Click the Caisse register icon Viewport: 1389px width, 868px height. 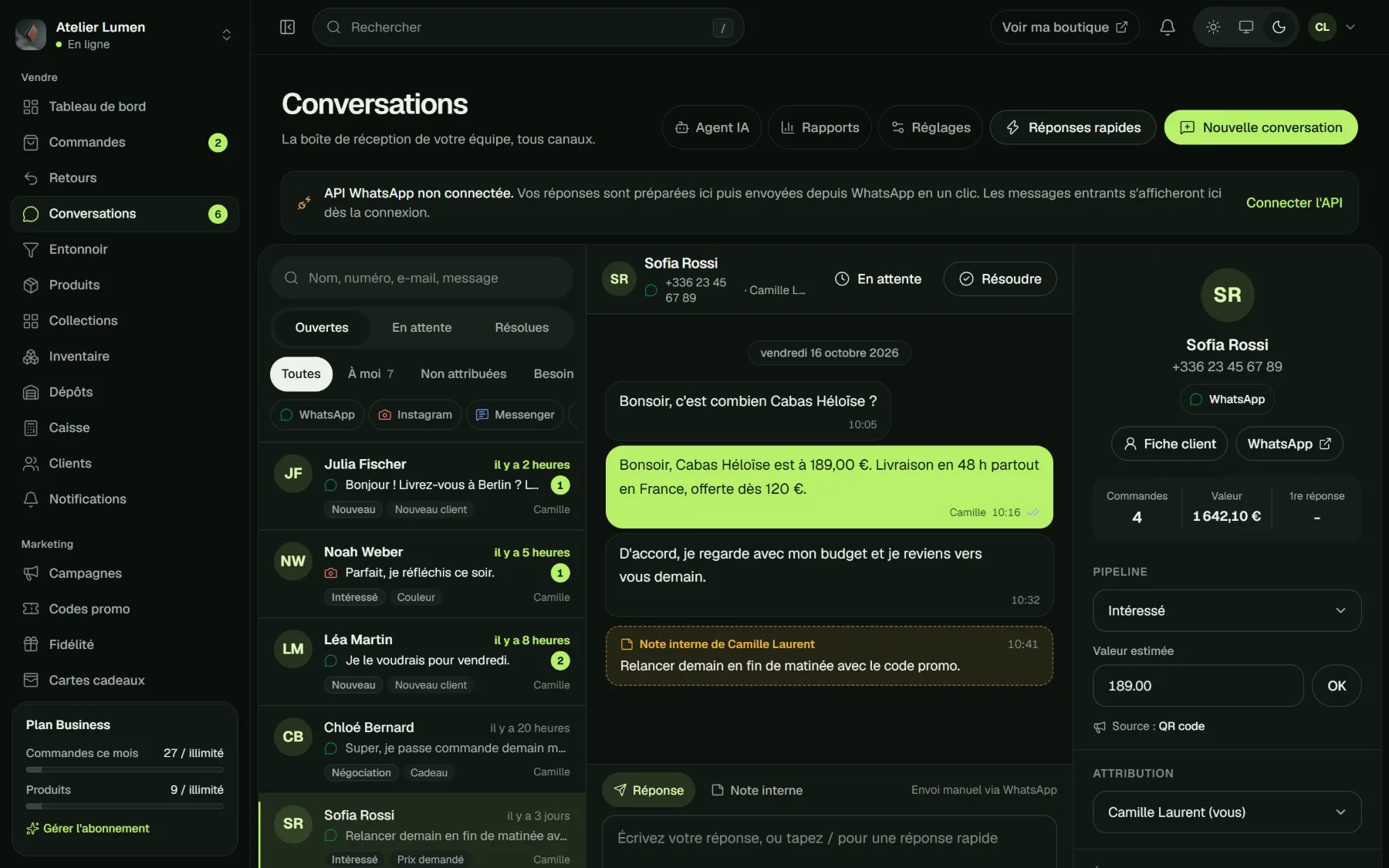31,427
